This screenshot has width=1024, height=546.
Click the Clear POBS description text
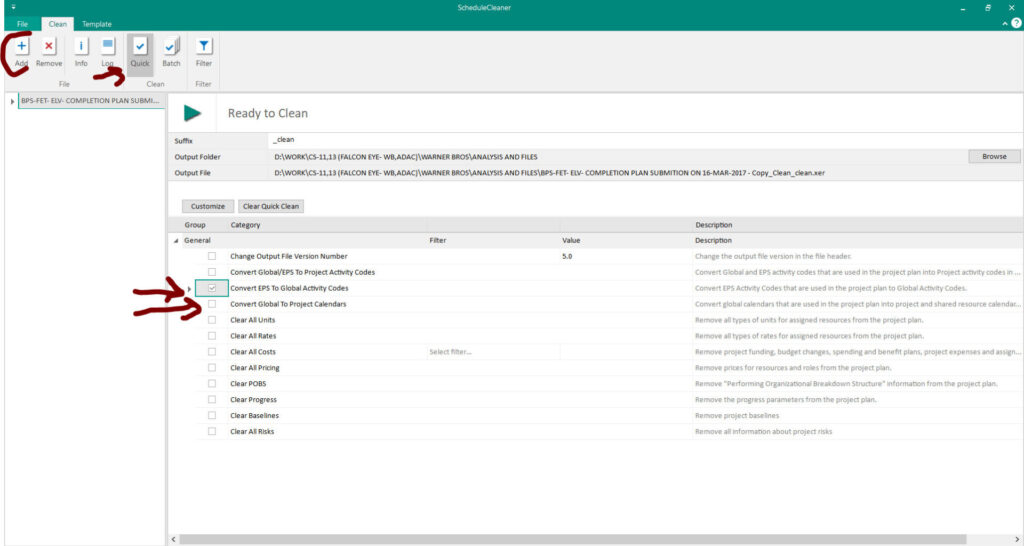(x=846, y=384)
